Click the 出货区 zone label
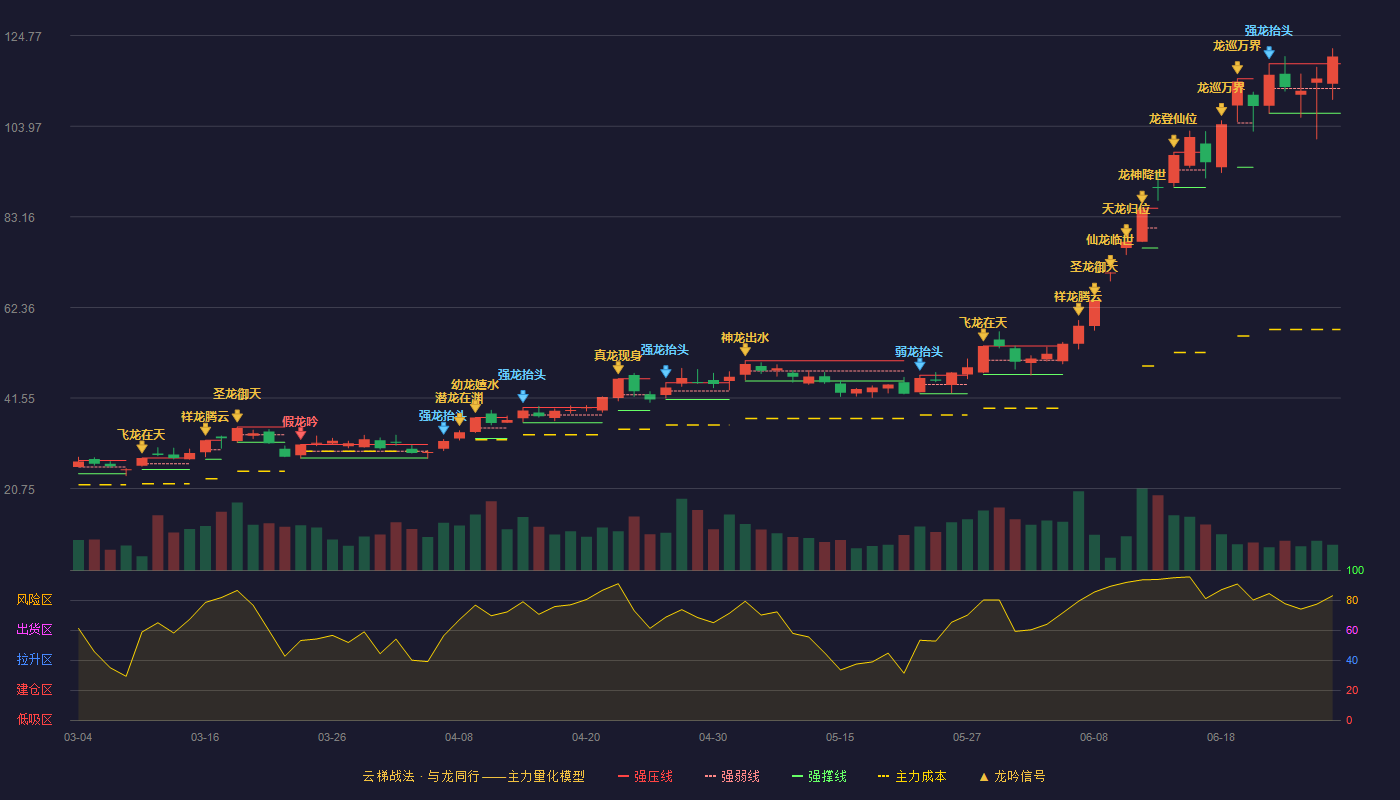The width and height of the screenshot is (1400, 800). (34, 630)
